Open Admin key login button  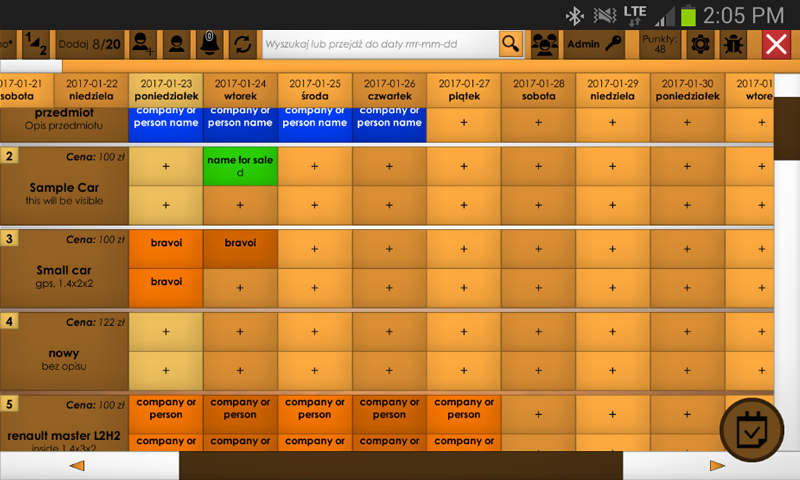(594, 44)
